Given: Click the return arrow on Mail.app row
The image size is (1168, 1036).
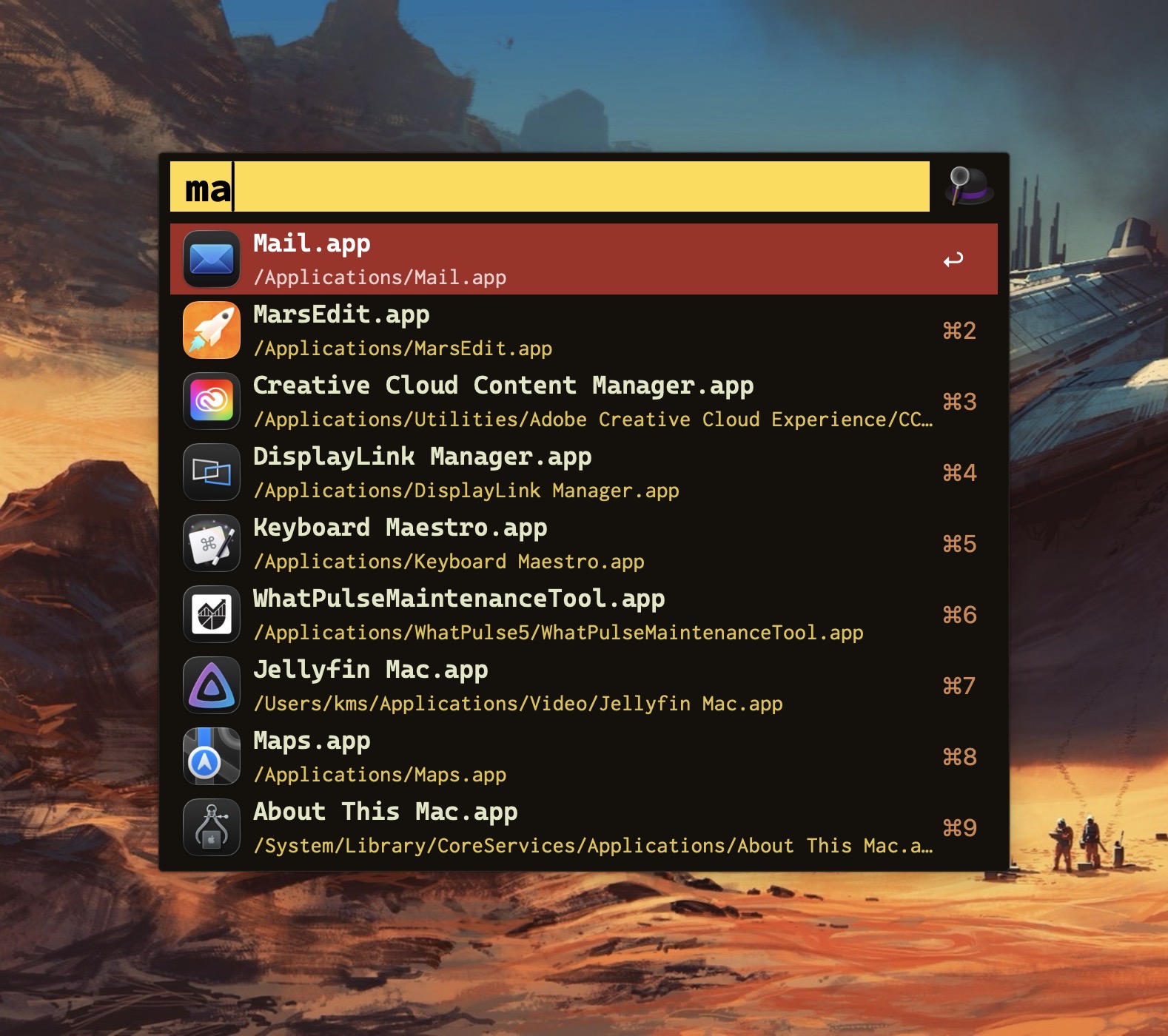Looking at the screenshot, I should [953, 260].
